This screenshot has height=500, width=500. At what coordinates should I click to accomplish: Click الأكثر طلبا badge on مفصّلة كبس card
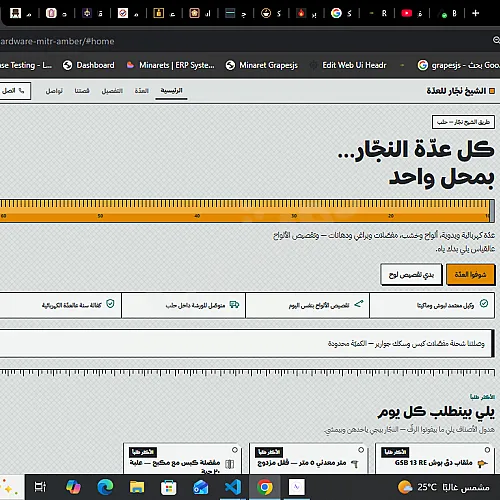coord(143,452)
